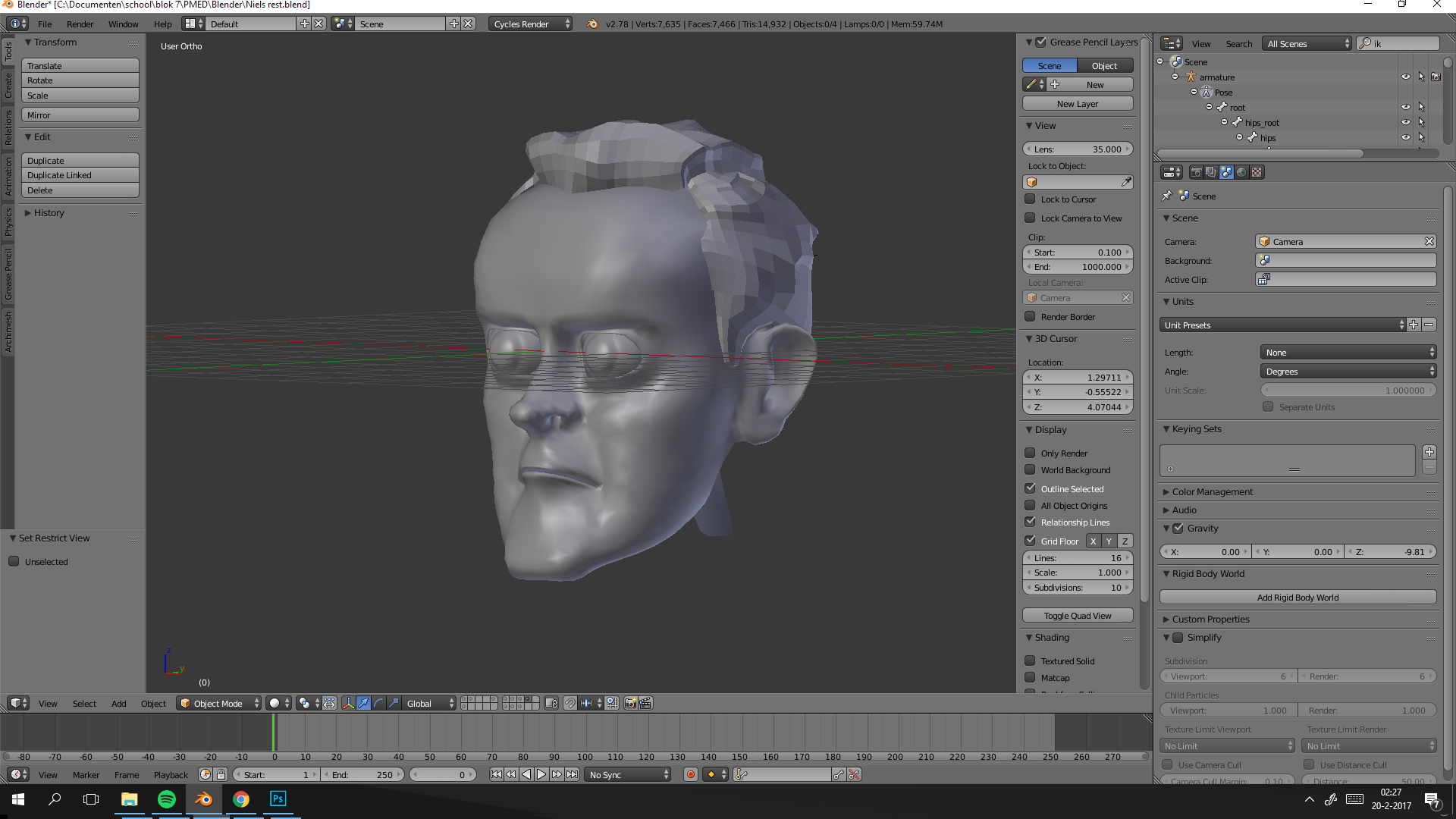Click the rotate manipulator arc icon
Screen dimensions: 1456x819
[x=378, y=703]
